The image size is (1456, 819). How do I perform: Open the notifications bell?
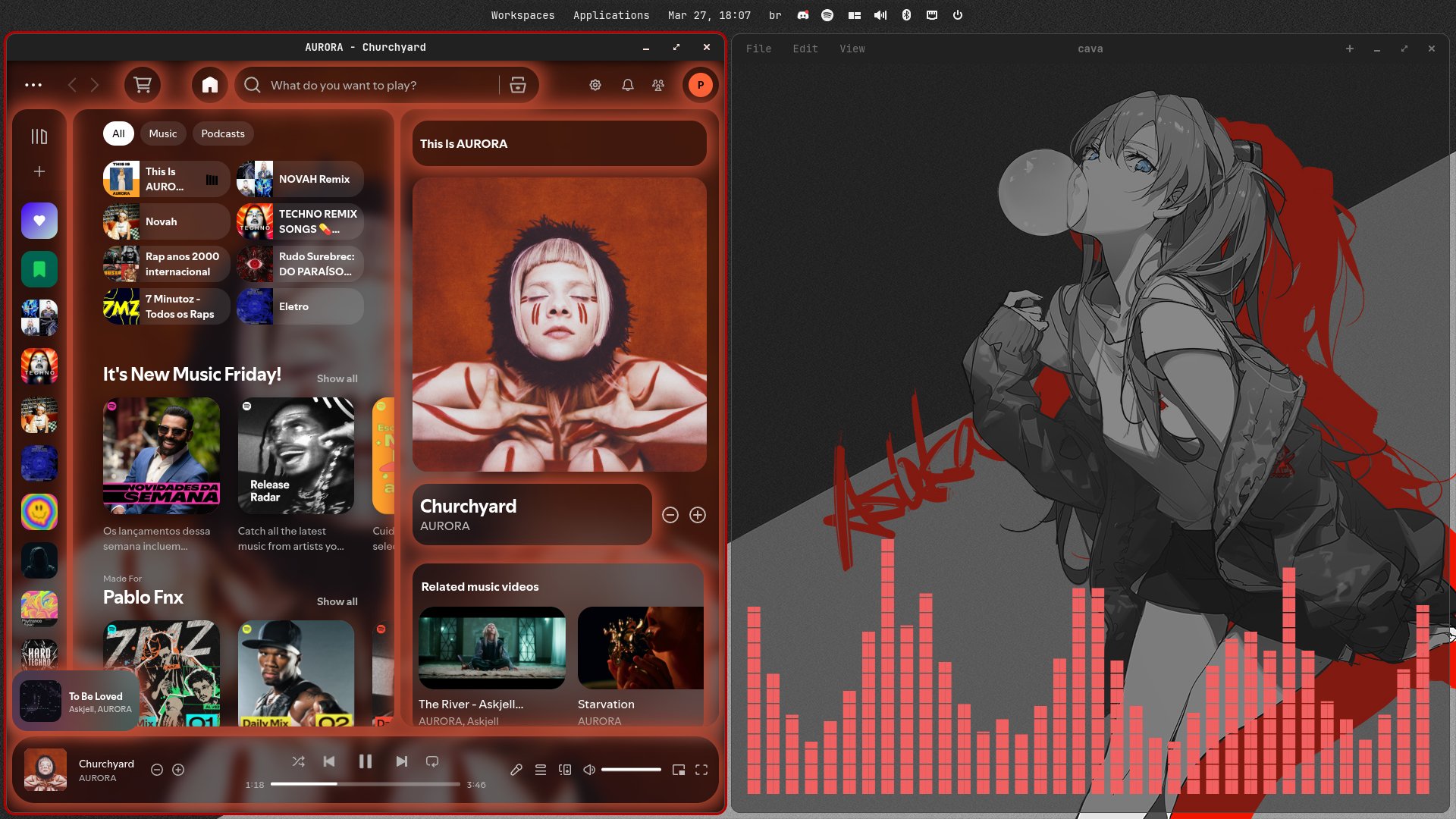point(628,85)
